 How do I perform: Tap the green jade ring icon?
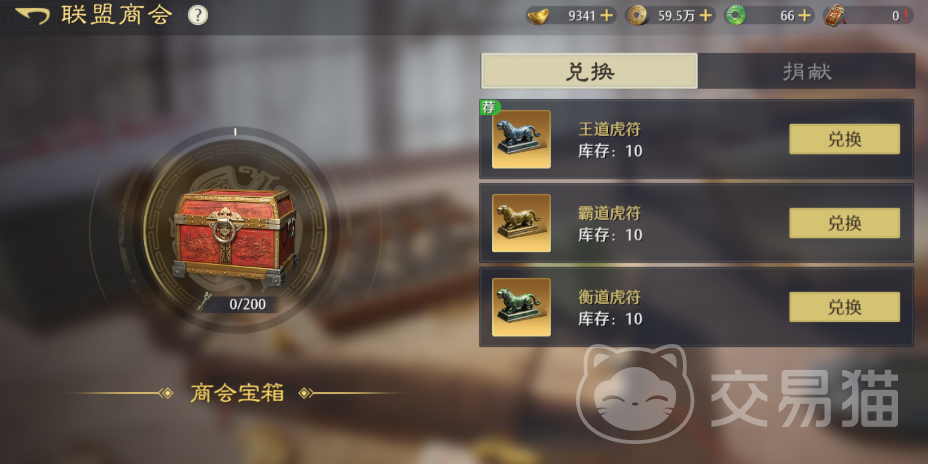[736, 15]
